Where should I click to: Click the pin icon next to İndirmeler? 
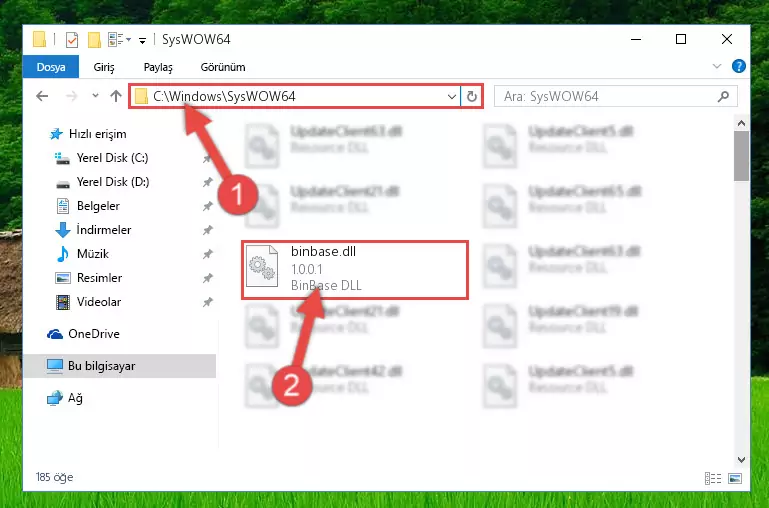tap(207, 230)
